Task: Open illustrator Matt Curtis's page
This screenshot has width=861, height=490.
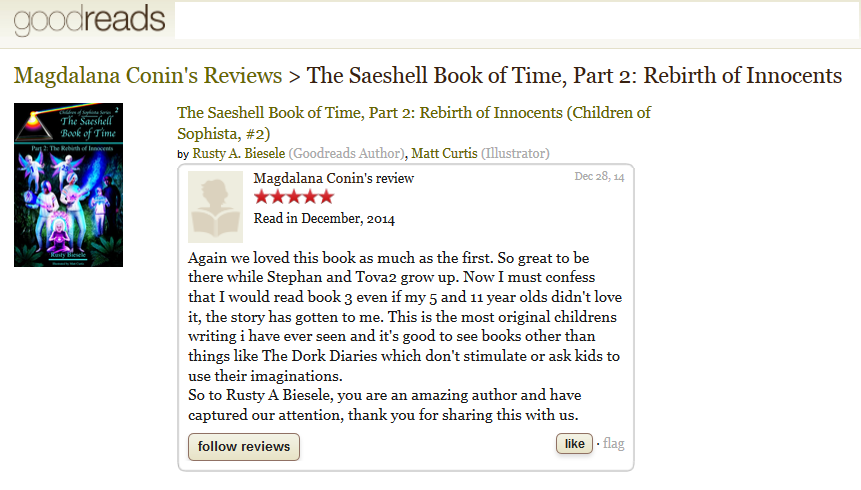Action: click(444, 153)
